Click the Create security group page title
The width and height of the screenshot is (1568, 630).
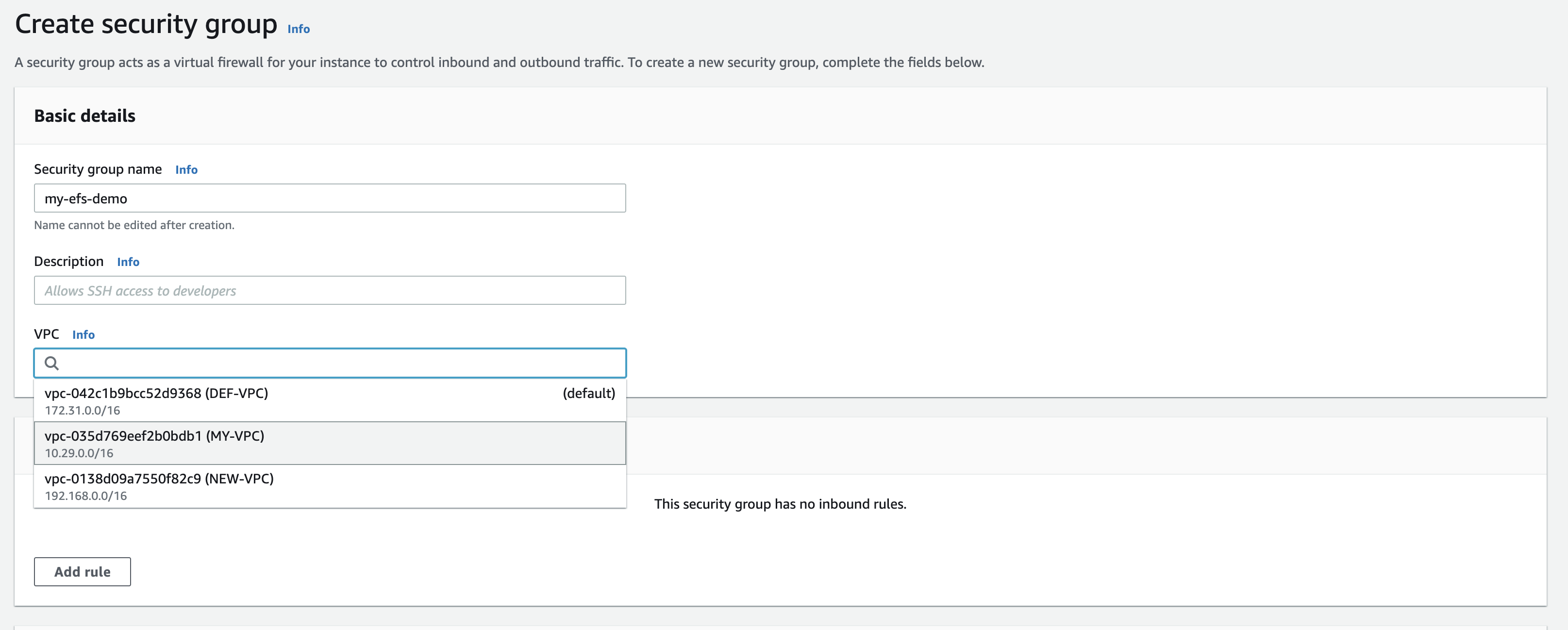coord(146,24)
